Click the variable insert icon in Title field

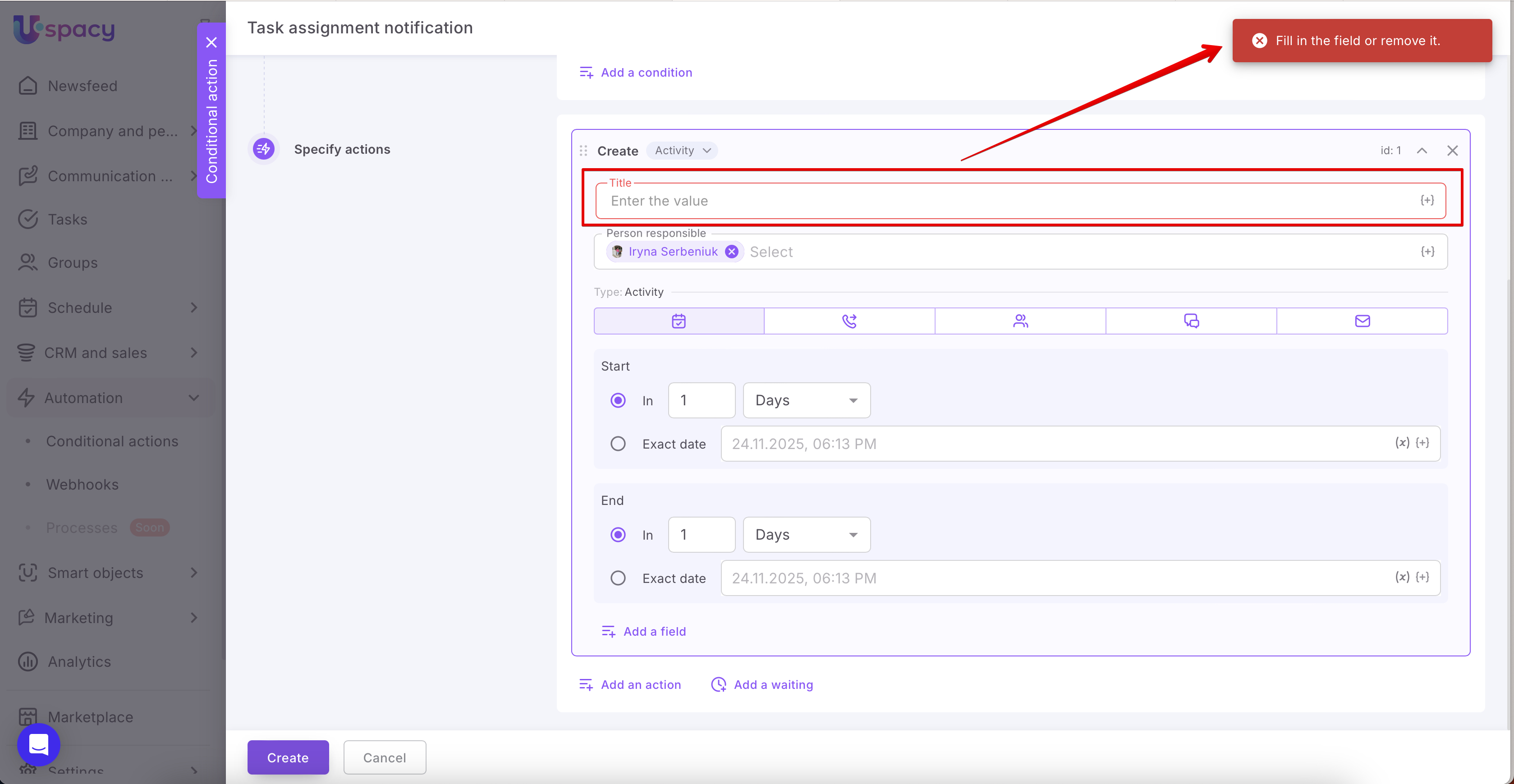tap(1427, 201)
